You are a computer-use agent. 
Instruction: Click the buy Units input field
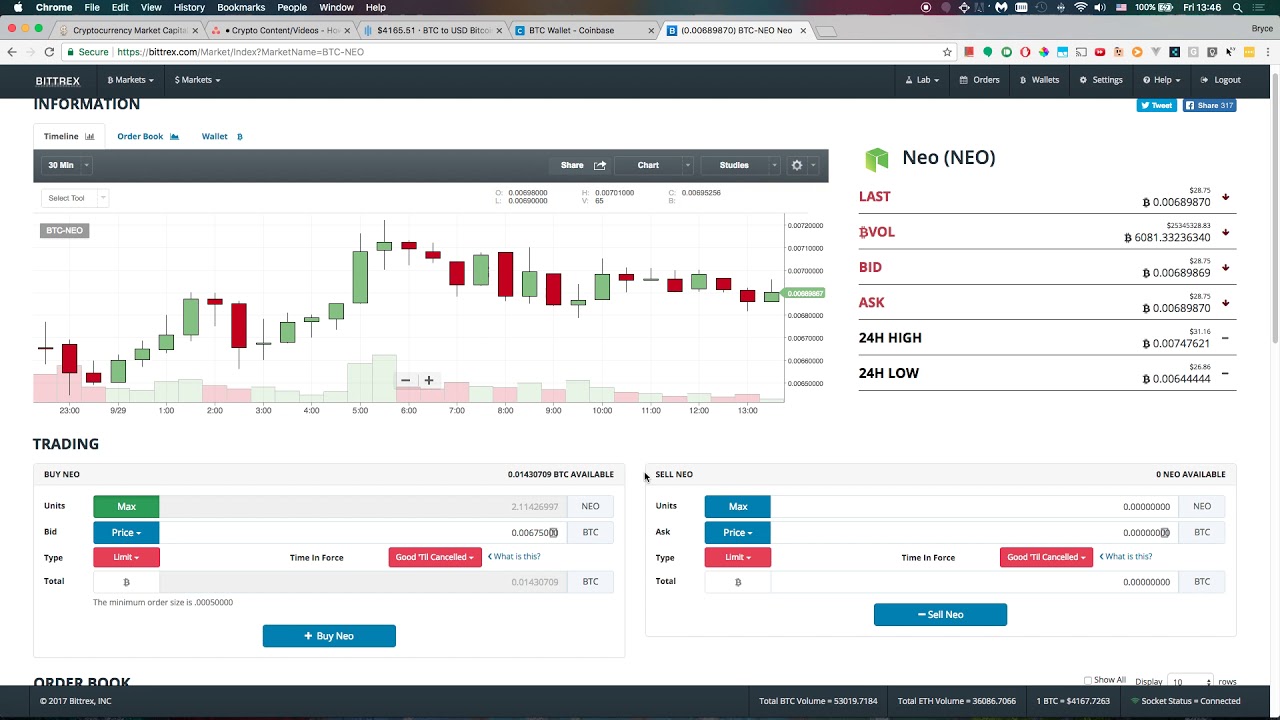click(363, 506)
